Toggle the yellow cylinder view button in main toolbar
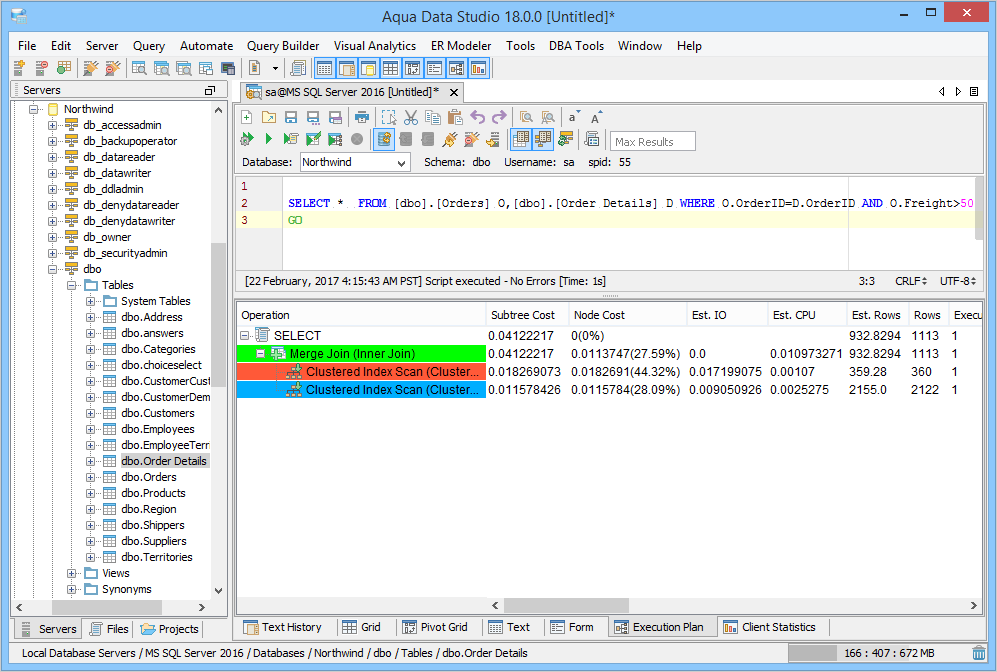The width and height of the screenshot is (997, 672). click(x=368, y=68)
